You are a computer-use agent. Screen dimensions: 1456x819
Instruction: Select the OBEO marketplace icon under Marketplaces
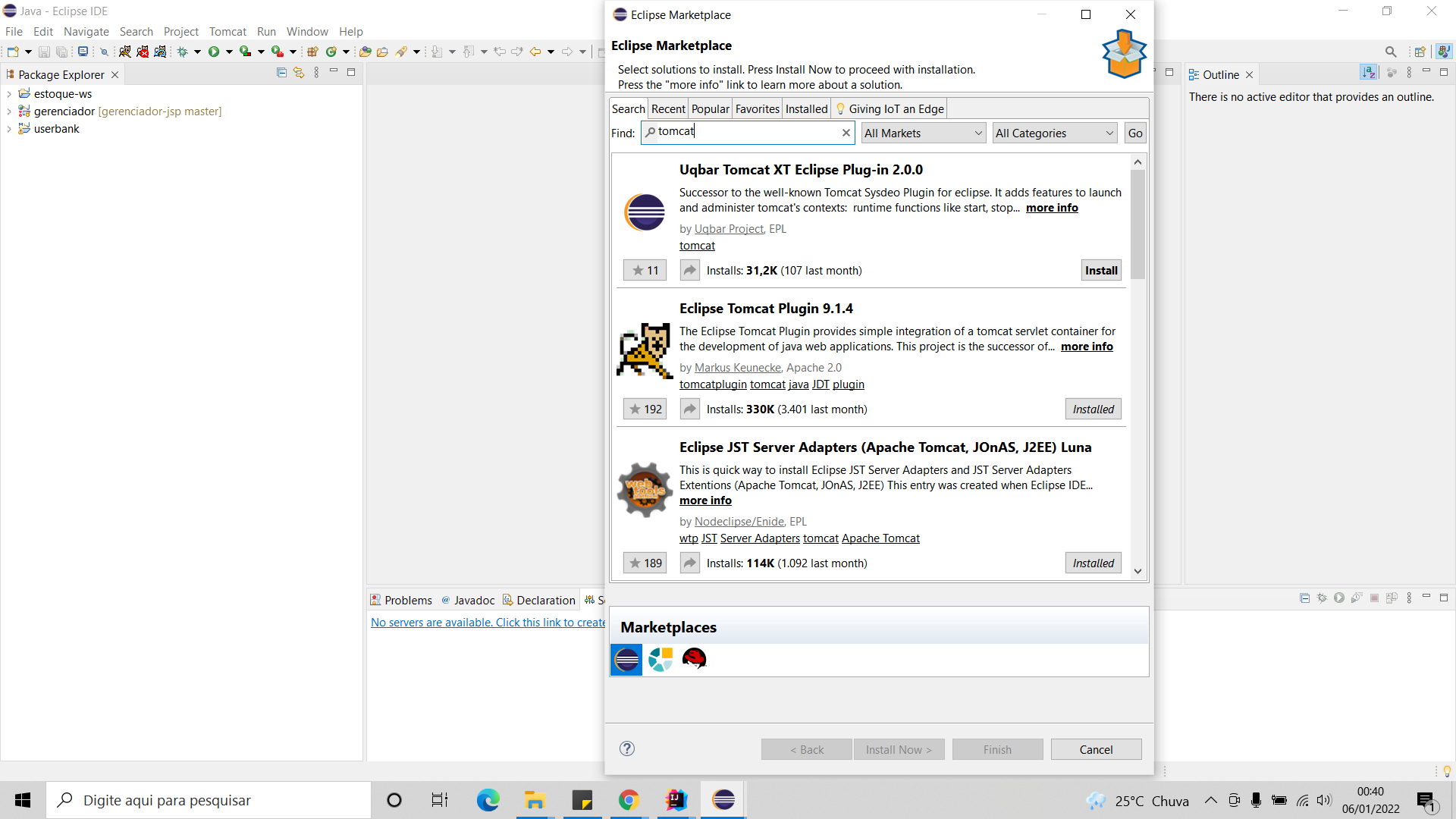point(661,660)
